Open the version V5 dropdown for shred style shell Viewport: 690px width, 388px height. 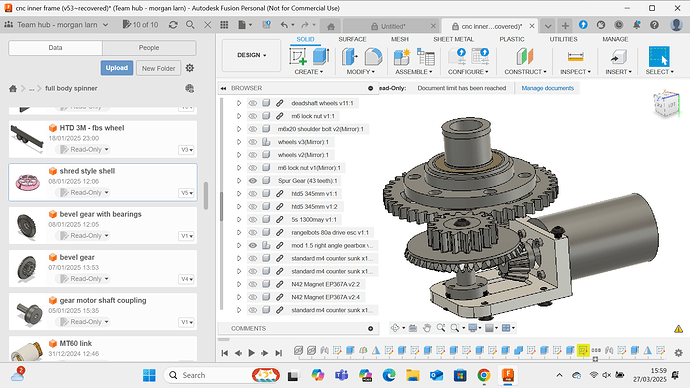tap(187, 193)
